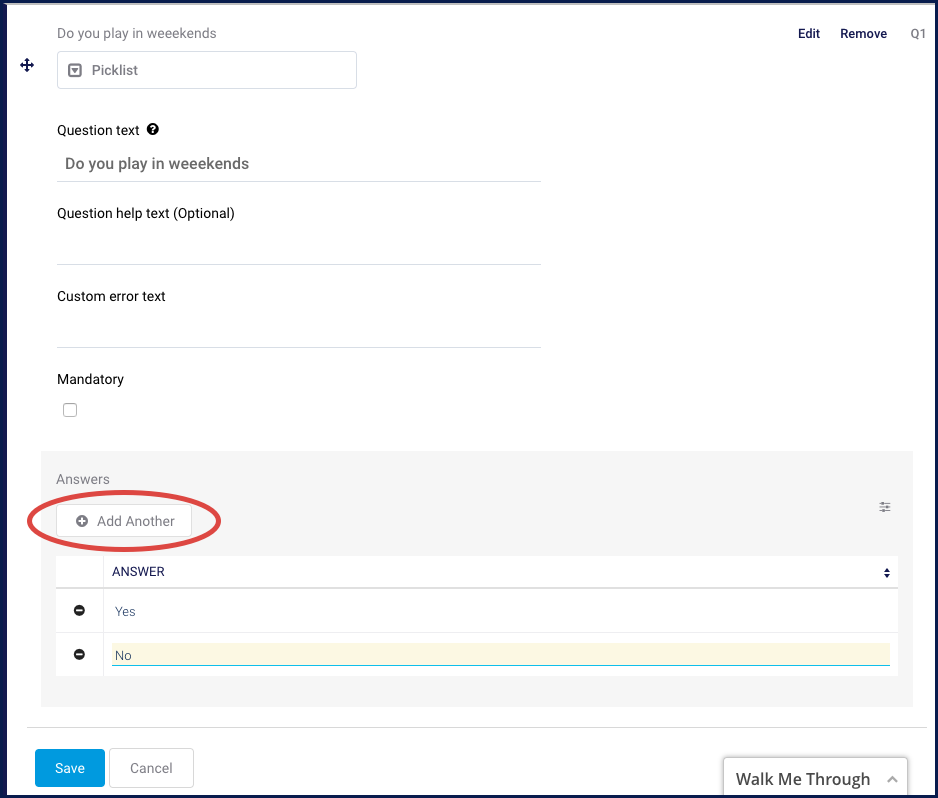This screenshot has height=798, width=938.
Task: Edit the Yes answer cell
Action: coord(501,611)
